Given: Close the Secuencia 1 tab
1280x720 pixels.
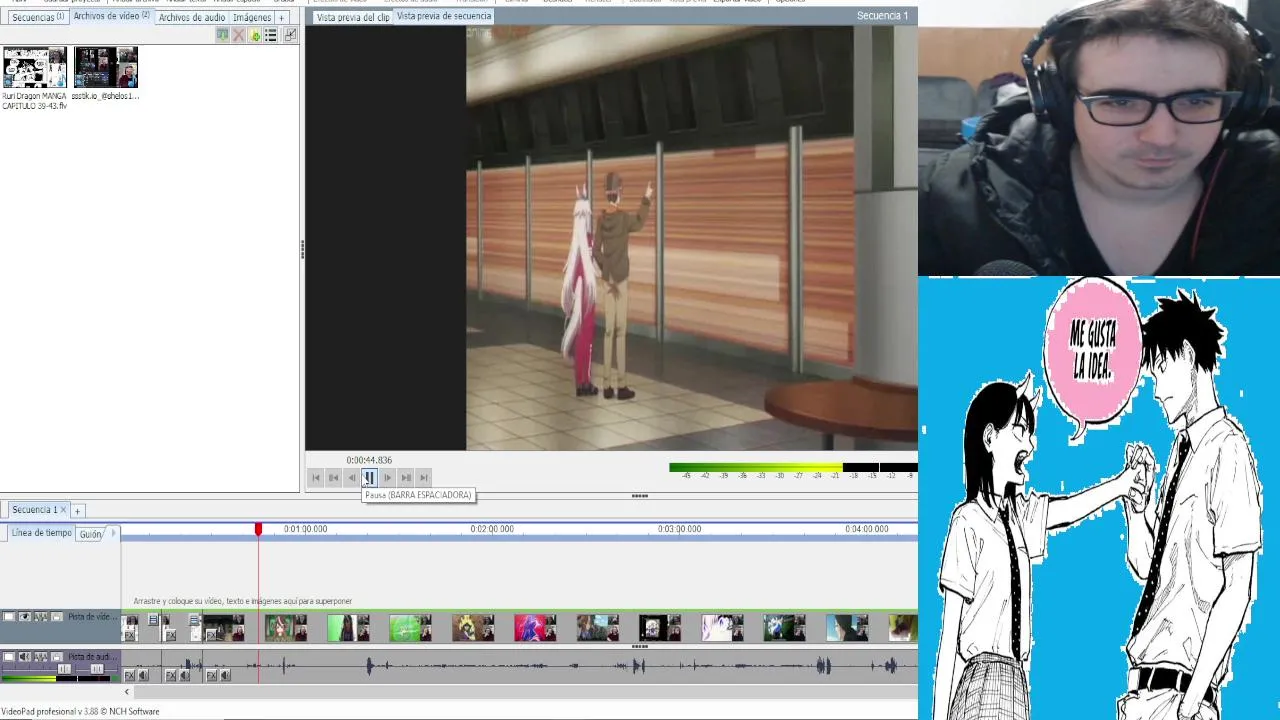Looking at the screenshot, I should click(63, 510).
